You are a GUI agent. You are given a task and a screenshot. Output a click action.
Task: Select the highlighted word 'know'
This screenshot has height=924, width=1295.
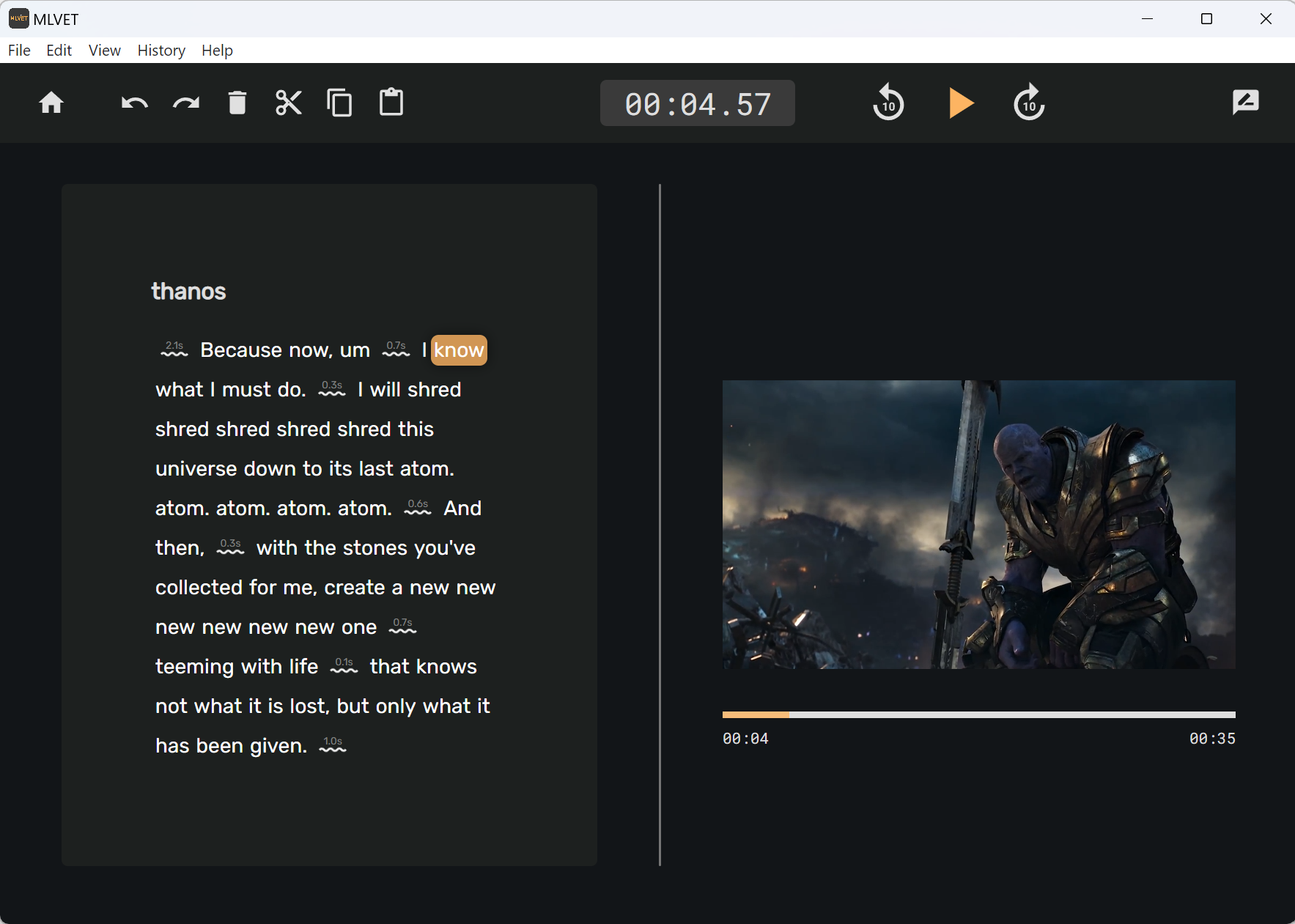click(x=459, y=350)
